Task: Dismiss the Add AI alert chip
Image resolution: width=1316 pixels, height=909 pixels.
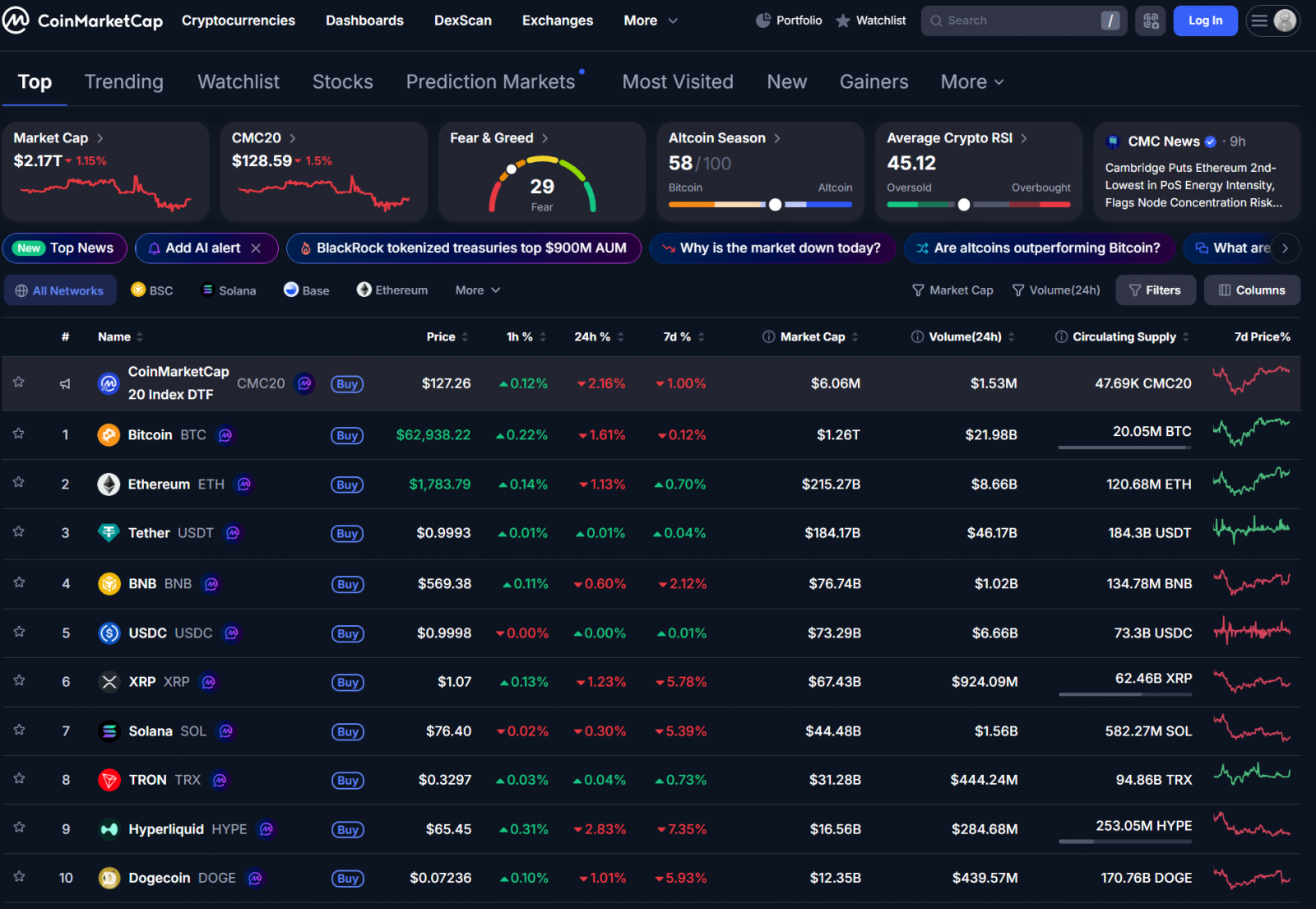Action: click(x=256, y=248)
